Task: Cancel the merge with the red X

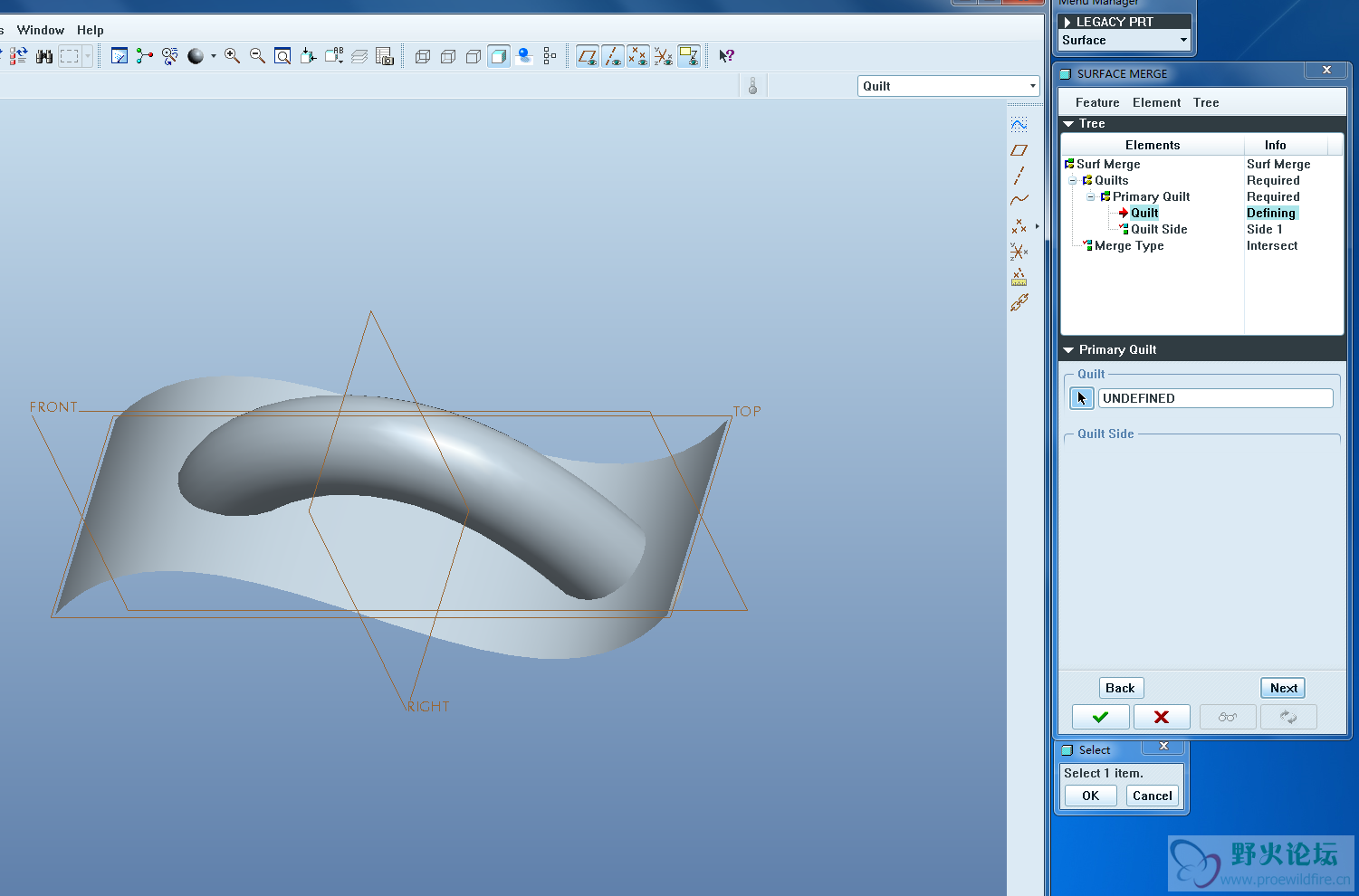Action: [x=1162, y=717]
